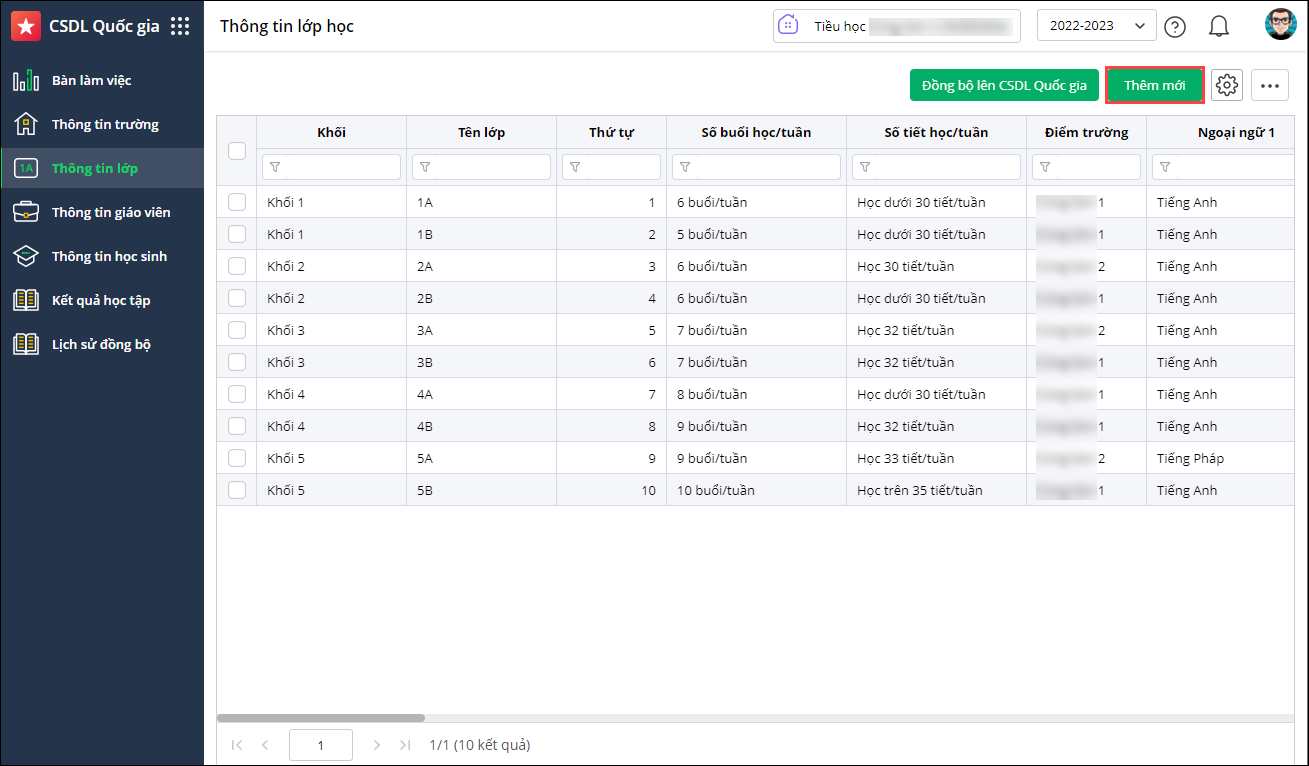
Task: Expand the 2022-2023 school year dropdown
Action: 1096,26
